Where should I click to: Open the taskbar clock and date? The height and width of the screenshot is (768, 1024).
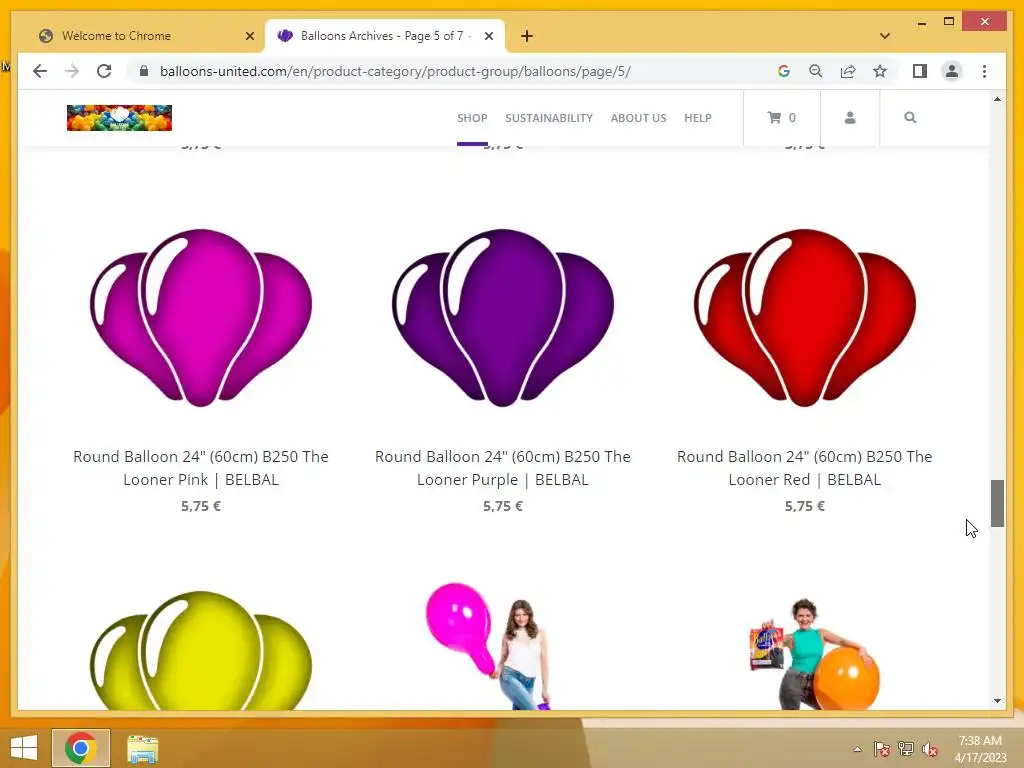coord(980,749)
